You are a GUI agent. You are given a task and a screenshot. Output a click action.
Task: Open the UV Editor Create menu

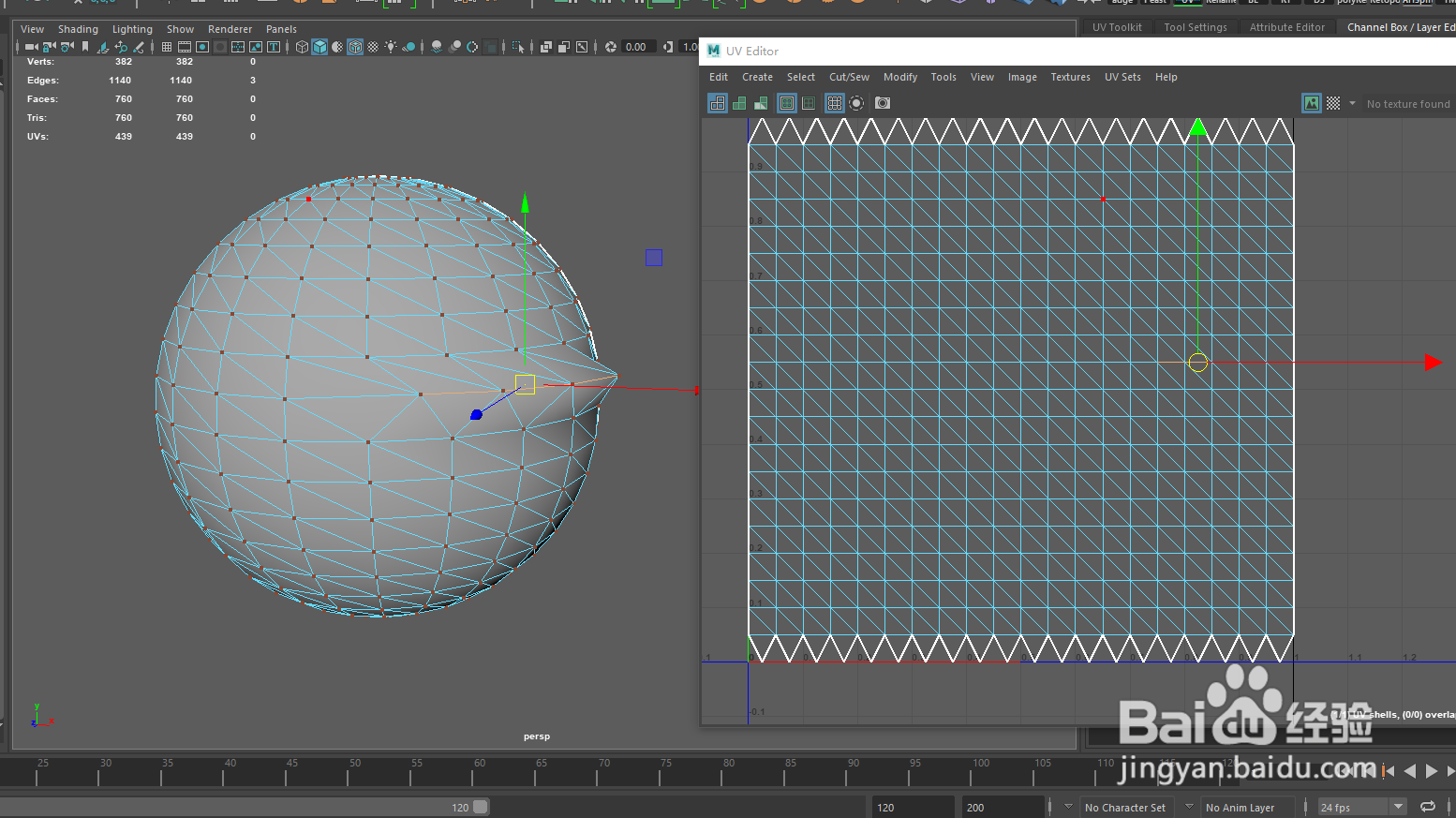coord(758,77)
